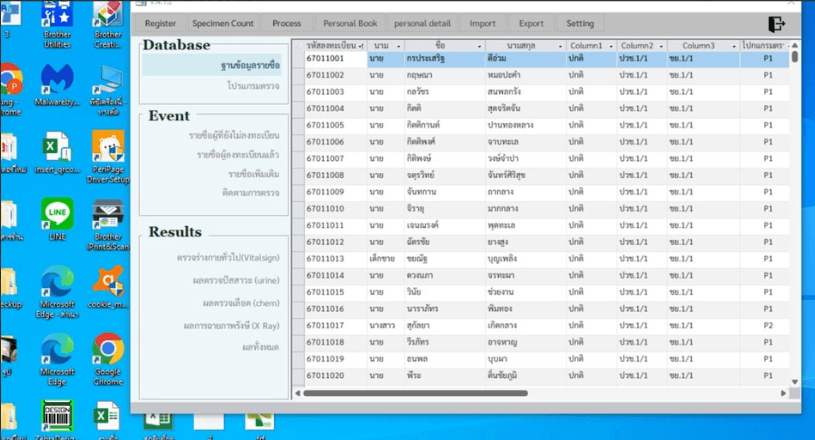Open the computer monitor shortcut under Brother Creative
Viewport: 815px width, 440px height.
(108, 90)
